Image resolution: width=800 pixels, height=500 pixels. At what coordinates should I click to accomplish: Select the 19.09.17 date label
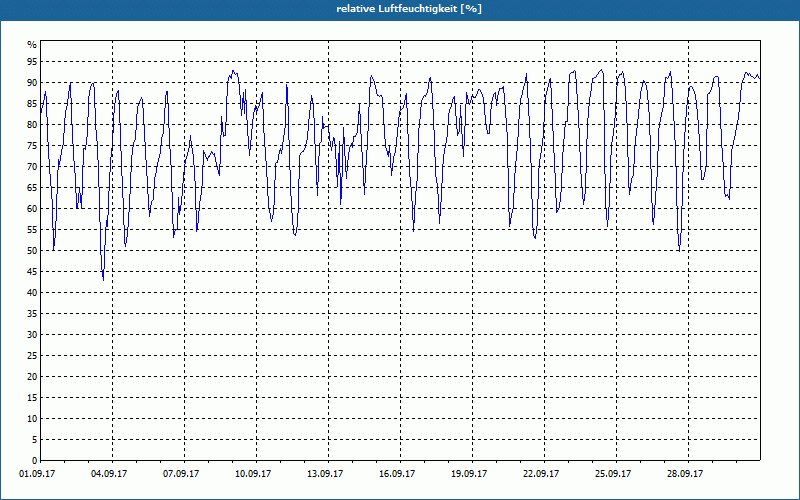click(x=469, y=474)
